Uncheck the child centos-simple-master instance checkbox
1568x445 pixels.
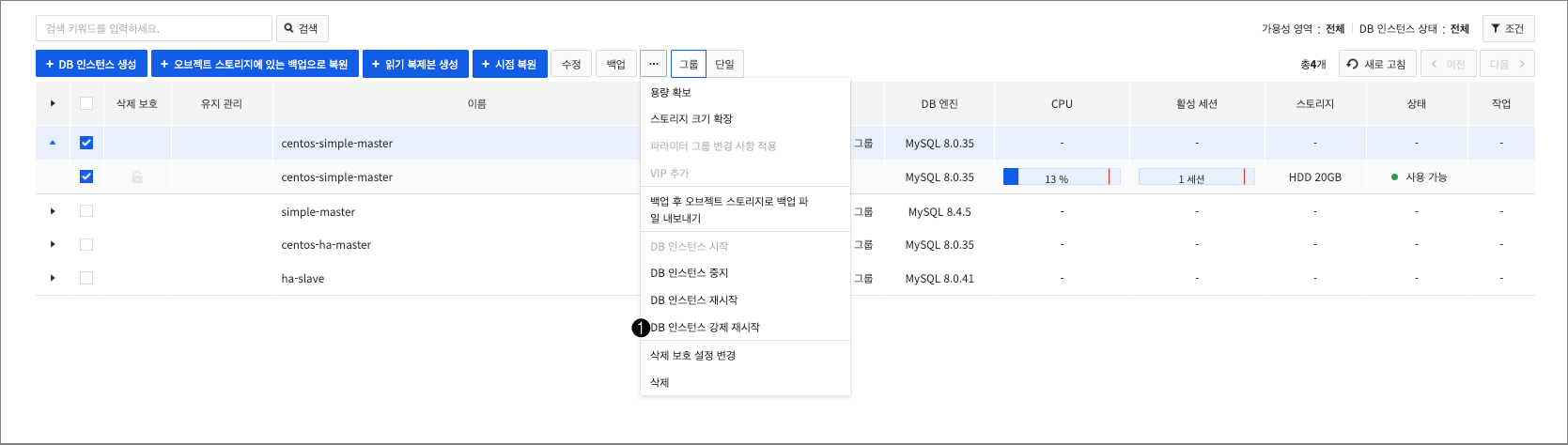86,176
